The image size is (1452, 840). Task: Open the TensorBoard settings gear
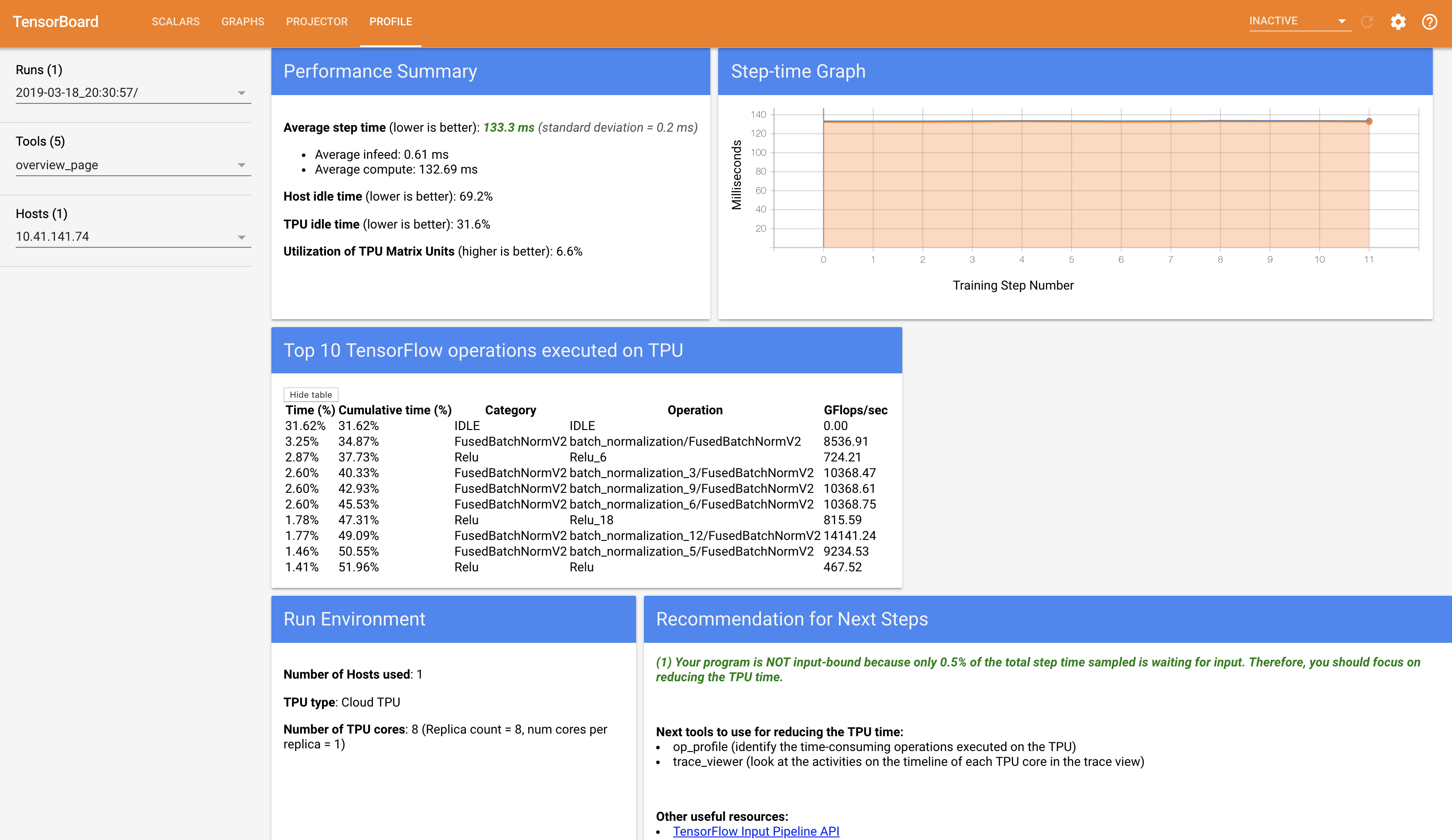point(1398,22)
